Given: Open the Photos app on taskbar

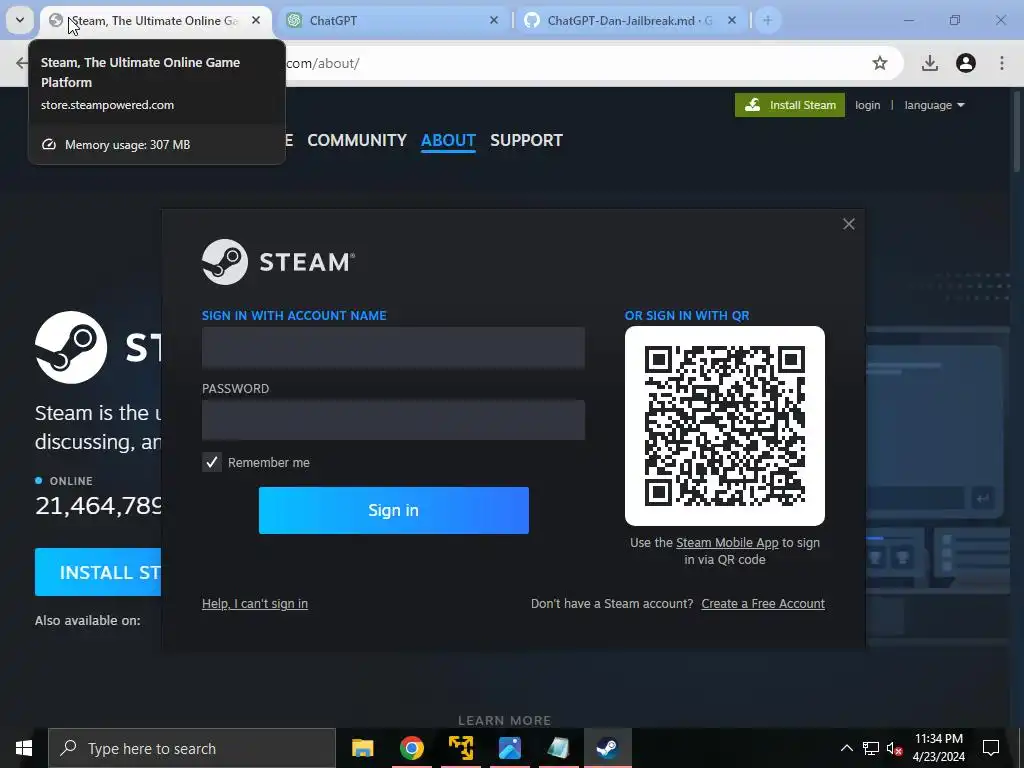Looking at the screenshot, I should [x=509, y=748].
